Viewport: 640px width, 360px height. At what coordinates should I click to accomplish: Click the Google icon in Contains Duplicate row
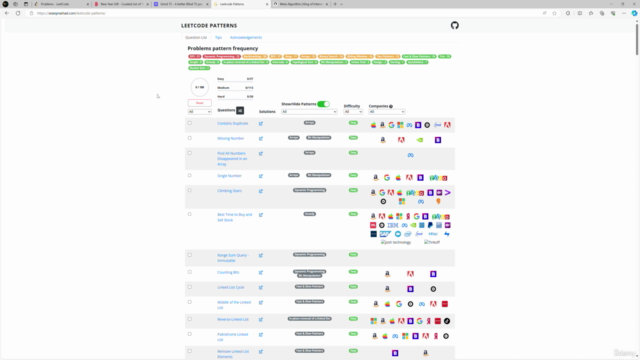click(x=391, y=125)
